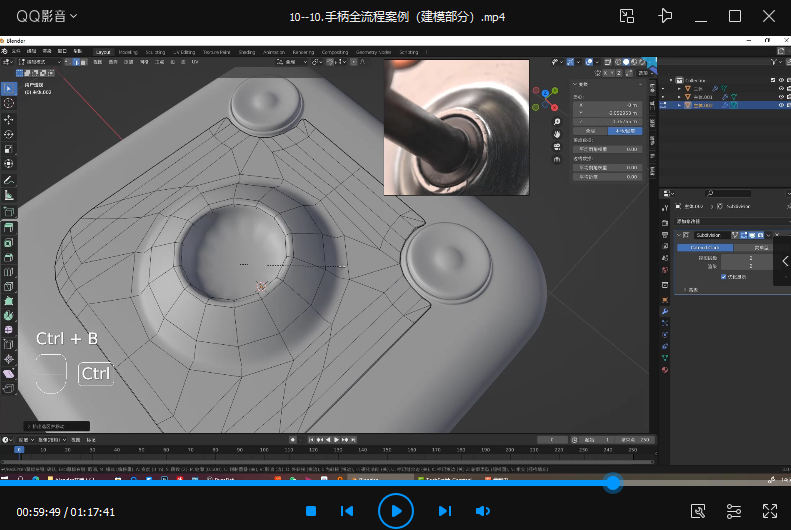Image resolution: width=791 pixels, height=530 pixels.
Task: Switch to mini player mode icon
Action: (x=626, y=16)
